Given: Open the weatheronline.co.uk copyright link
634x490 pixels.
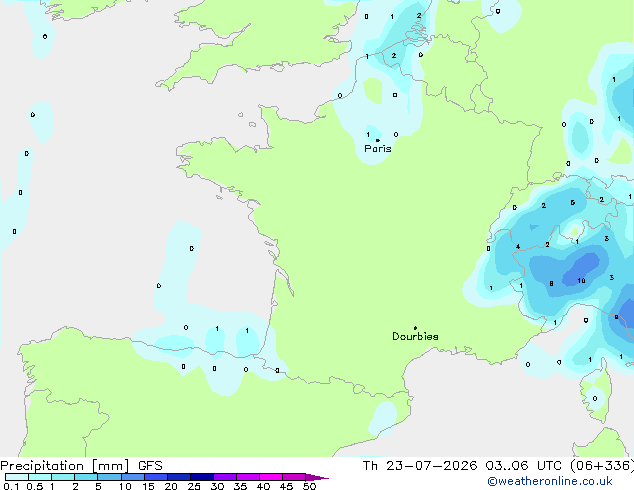Looking at the screenshot, I should click(550, 481).
